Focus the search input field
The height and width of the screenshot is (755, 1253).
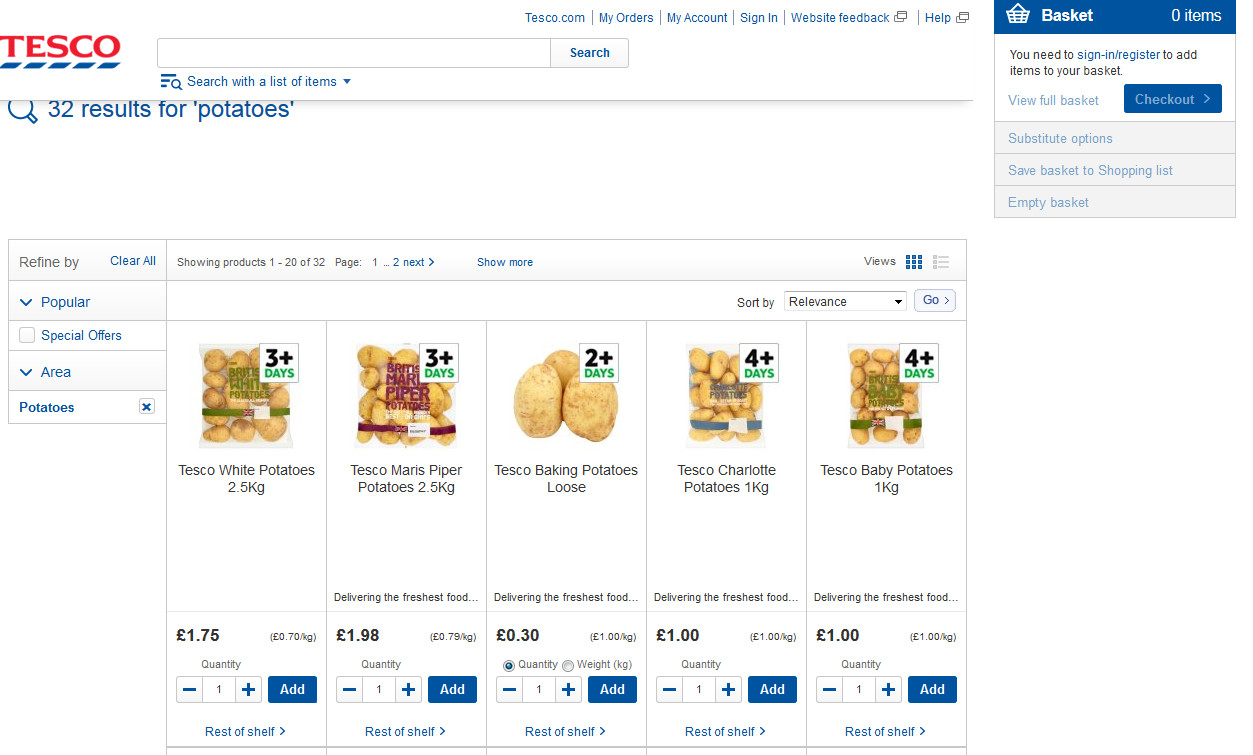point(354,53)
